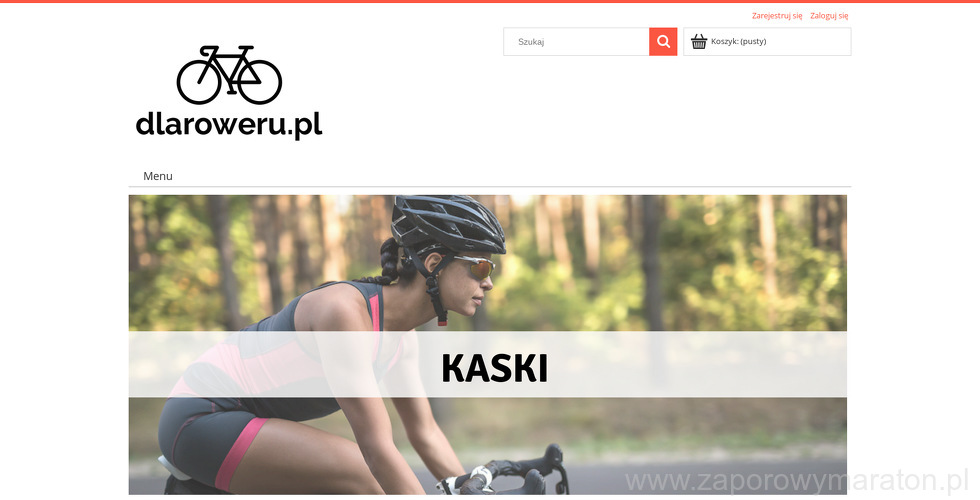Click the KASKI category heading

click(x=494, y=368)
